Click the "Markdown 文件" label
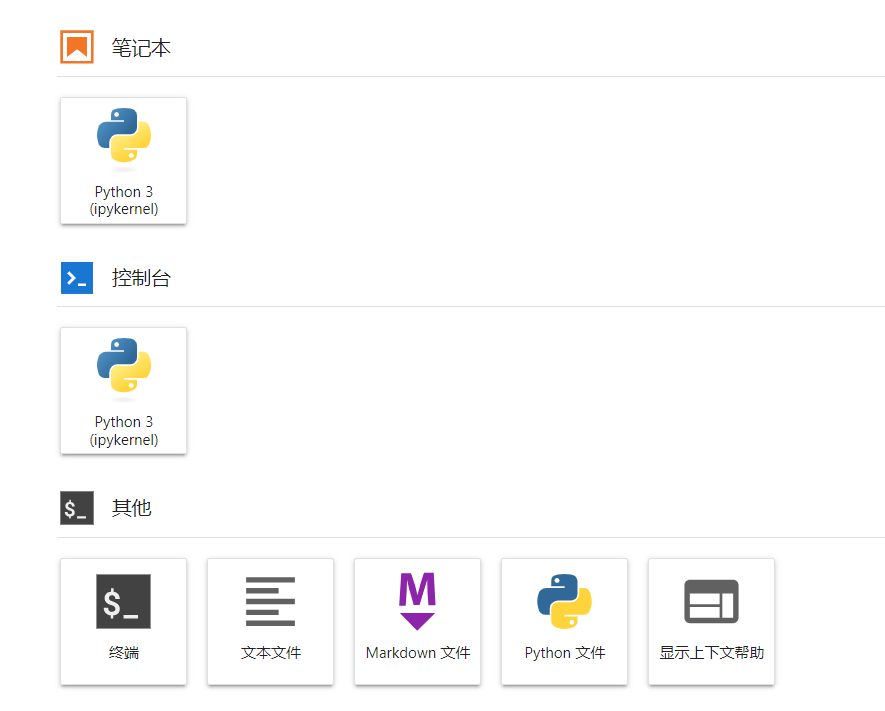This screenshot has height=711, width=885. [x=417, y=653]
